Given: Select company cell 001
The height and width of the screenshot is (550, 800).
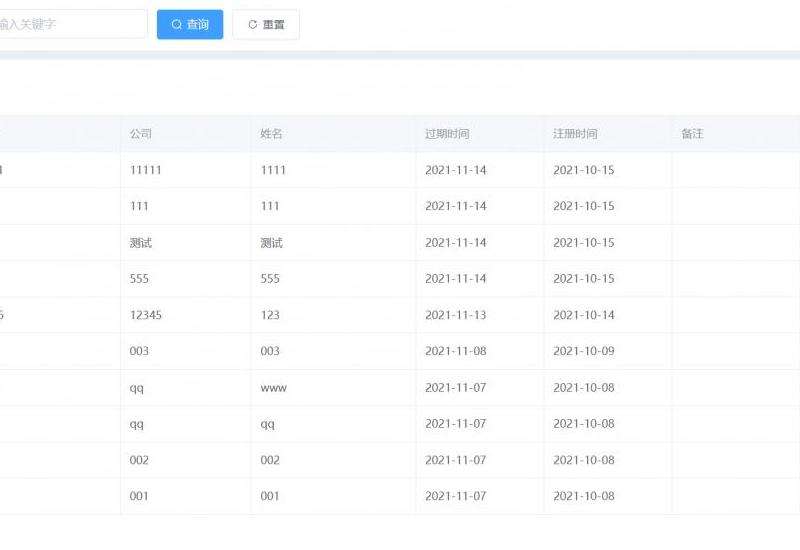Looking at the screenshot, I should [x=139, y=496].
